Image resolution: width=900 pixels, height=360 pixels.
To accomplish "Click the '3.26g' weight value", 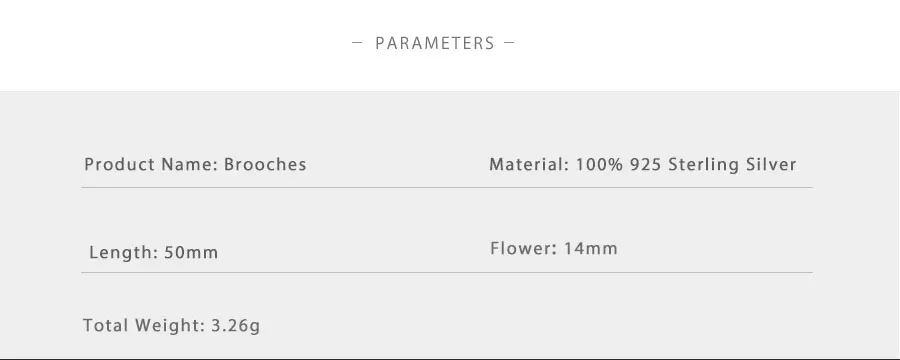I will (235, 326).
